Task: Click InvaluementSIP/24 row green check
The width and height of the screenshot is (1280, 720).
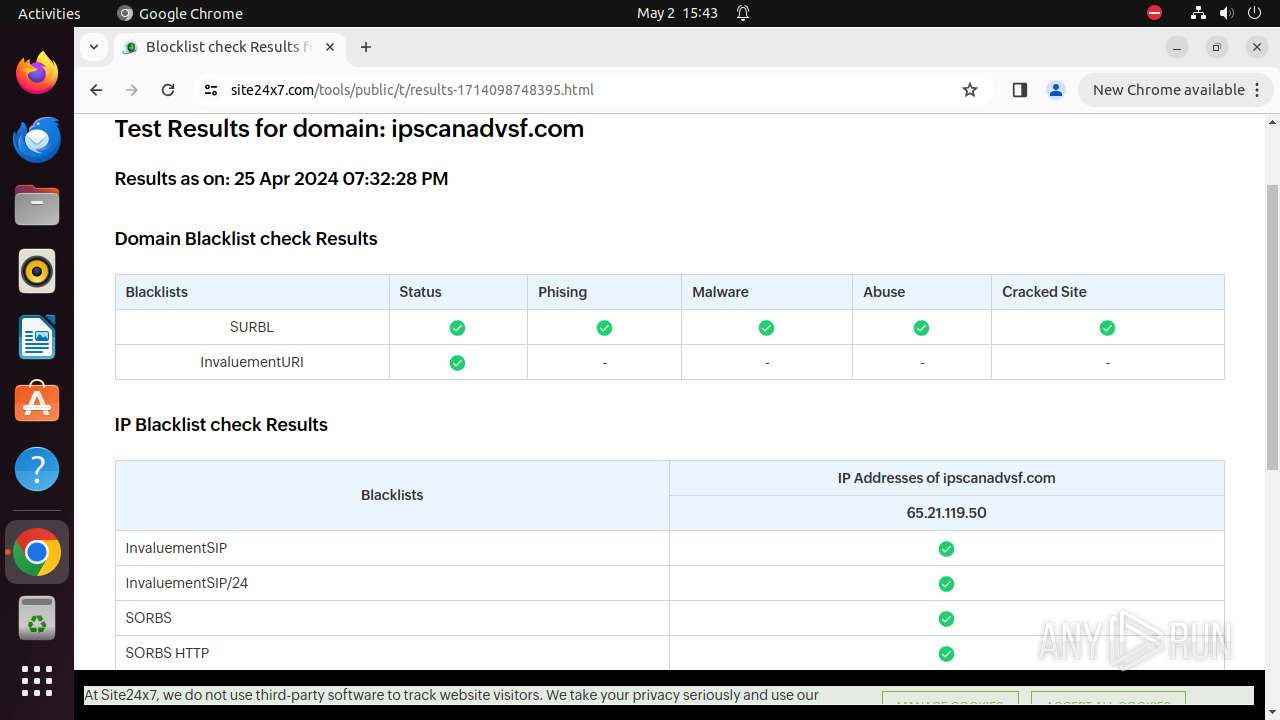Action: click(946, 584)
